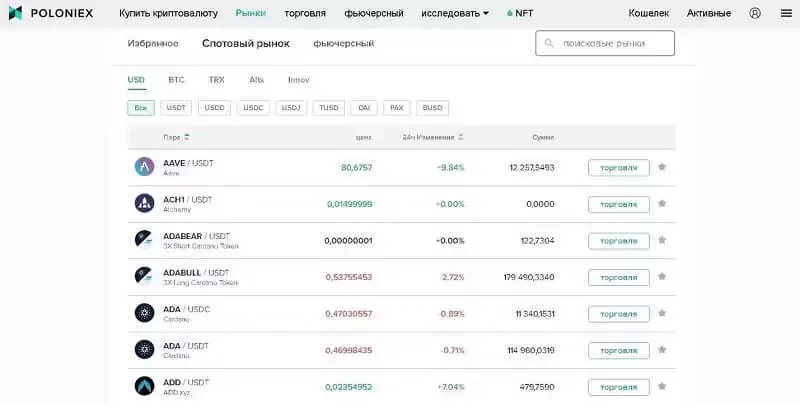Click the ADD coin icon

[144, 386]
